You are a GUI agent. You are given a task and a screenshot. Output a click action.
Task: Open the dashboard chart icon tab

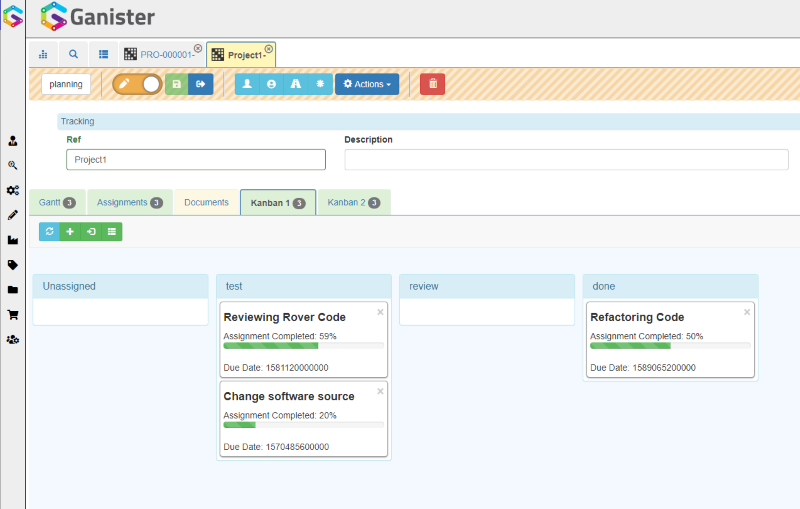(43, 54)
